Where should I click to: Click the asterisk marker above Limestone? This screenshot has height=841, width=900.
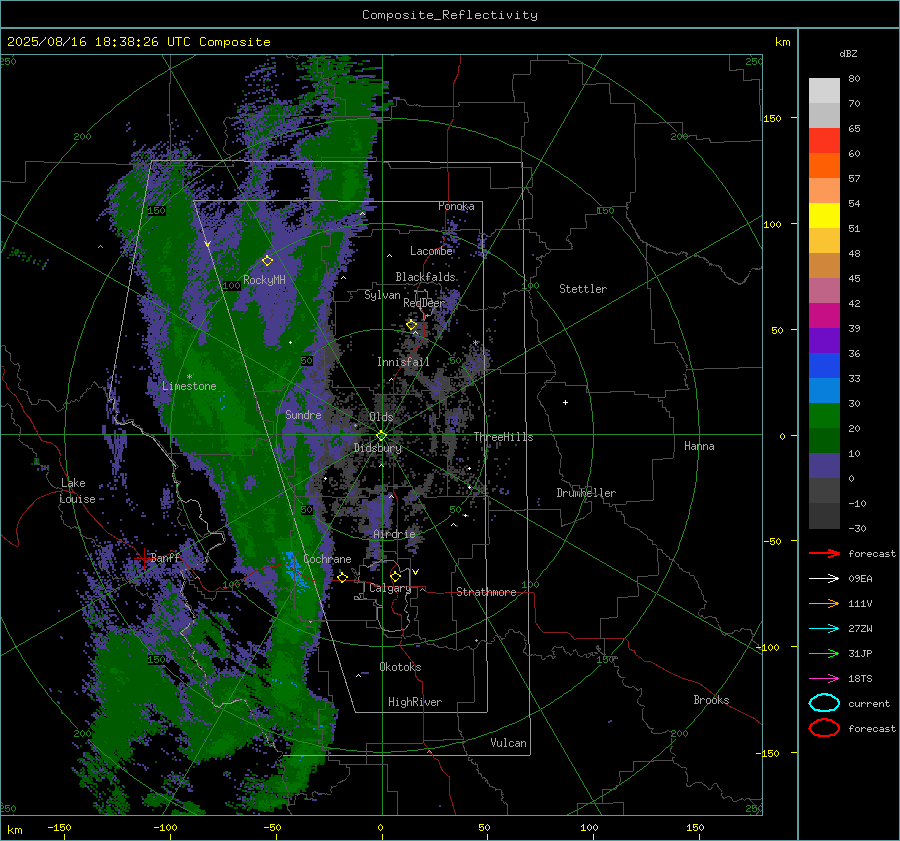(189, 377)
